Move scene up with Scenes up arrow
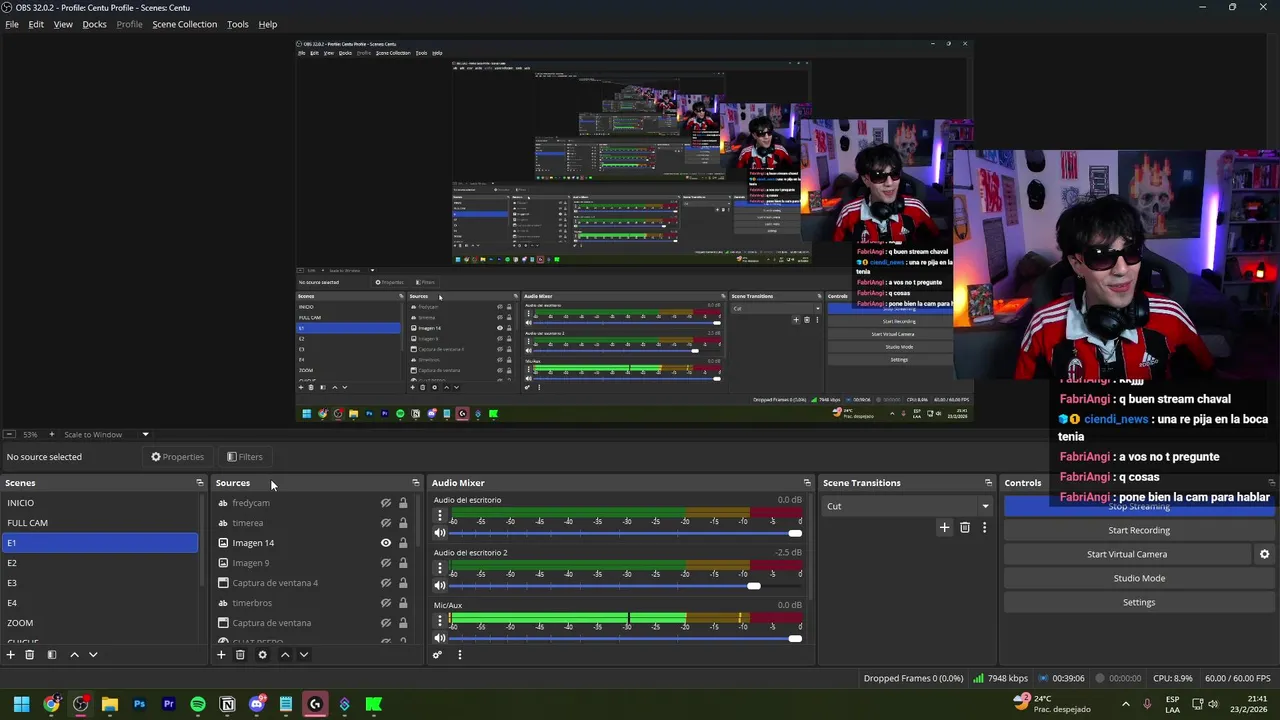Screen dimensions: 1280x720 74,655
